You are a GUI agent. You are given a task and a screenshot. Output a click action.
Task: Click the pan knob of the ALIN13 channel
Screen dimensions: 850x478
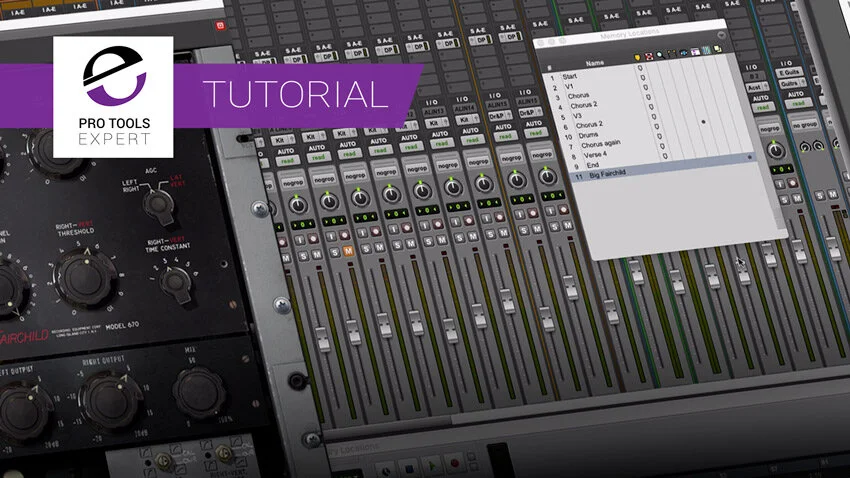453,188
